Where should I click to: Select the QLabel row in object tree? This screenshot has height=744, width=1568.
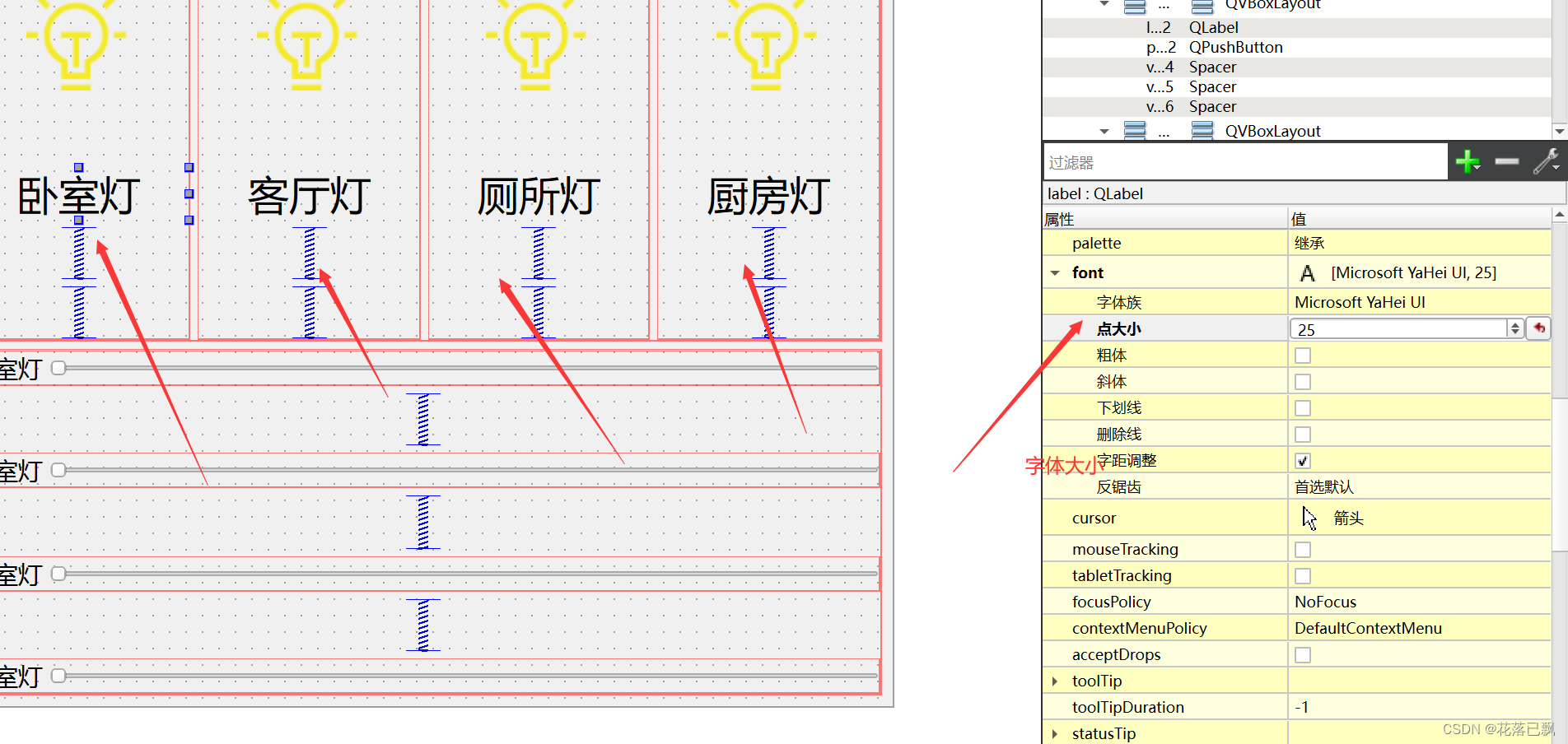1296,27
